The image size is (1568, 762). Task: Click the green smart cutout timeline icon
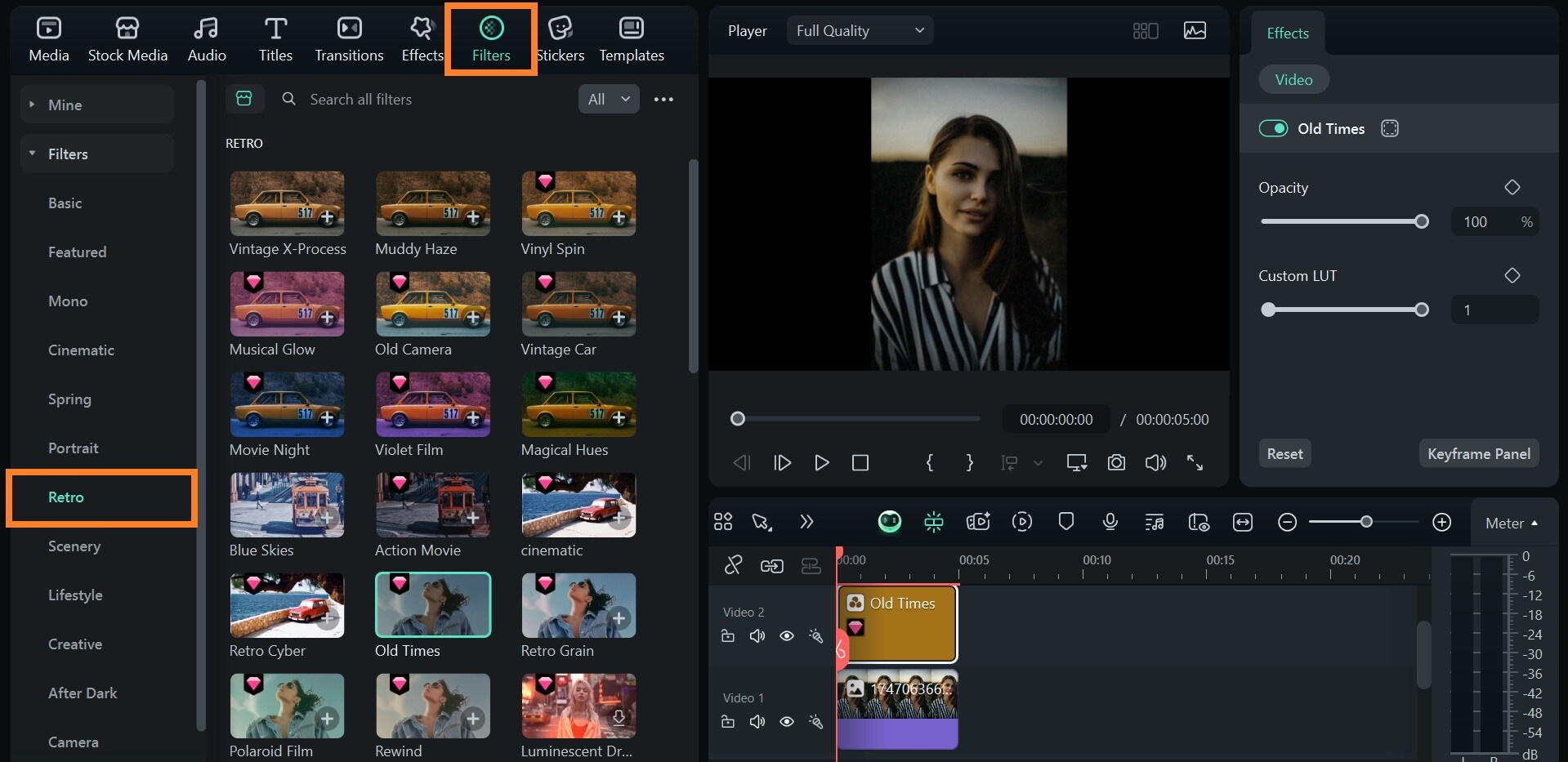pos(933,522)
